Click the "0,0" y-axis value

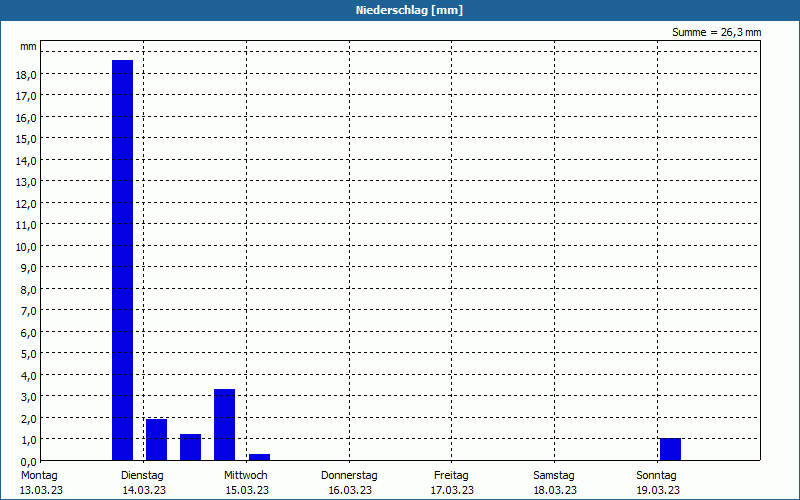click(x=29, y=462)
